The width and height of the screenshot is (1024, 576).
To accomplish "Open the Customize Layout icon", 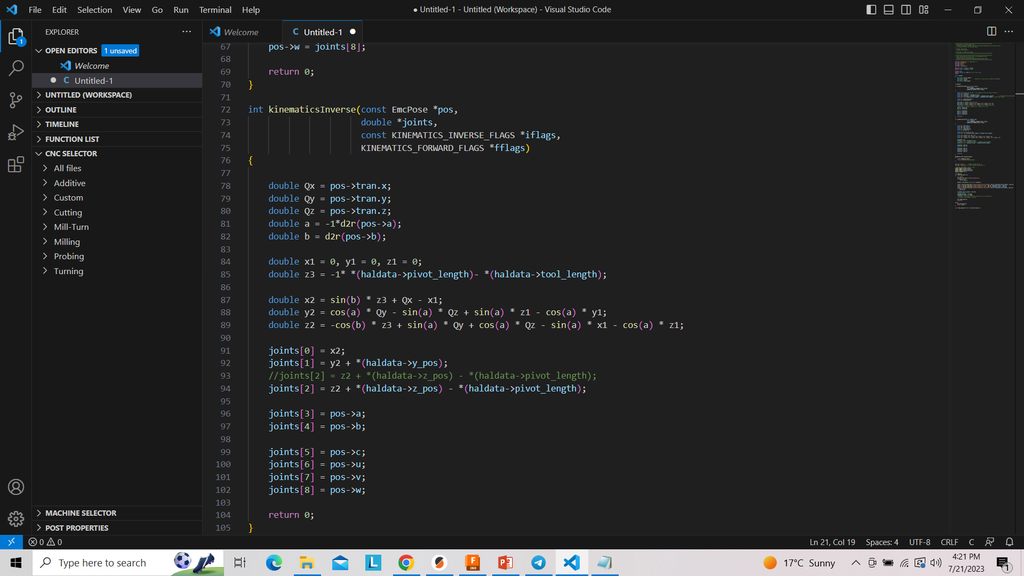I will [923, 10].
